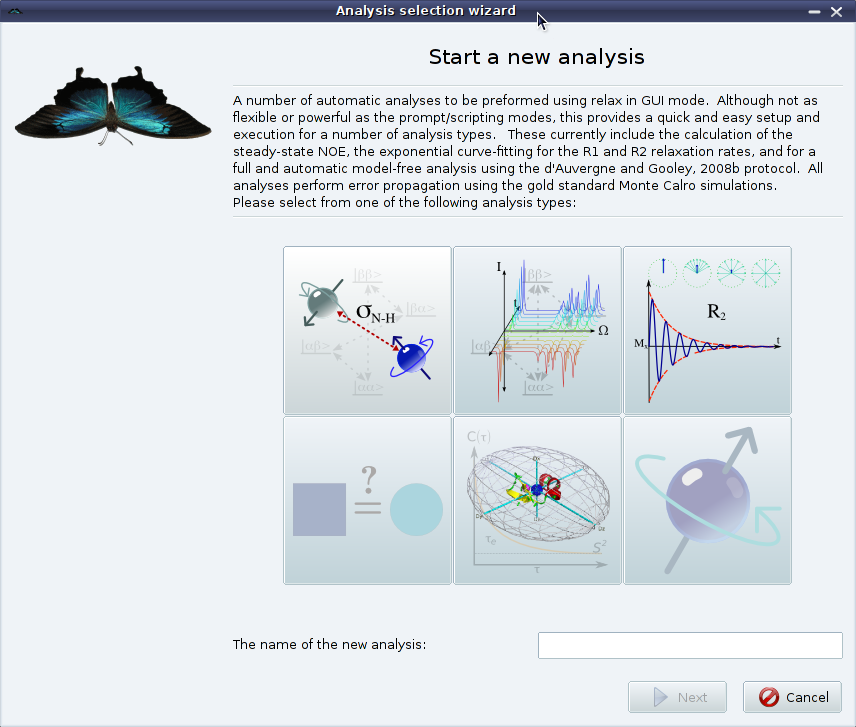This screenshot has width=856, height=727.
Task: Click the green arrow icon on Next
Action: click(661, 697)
